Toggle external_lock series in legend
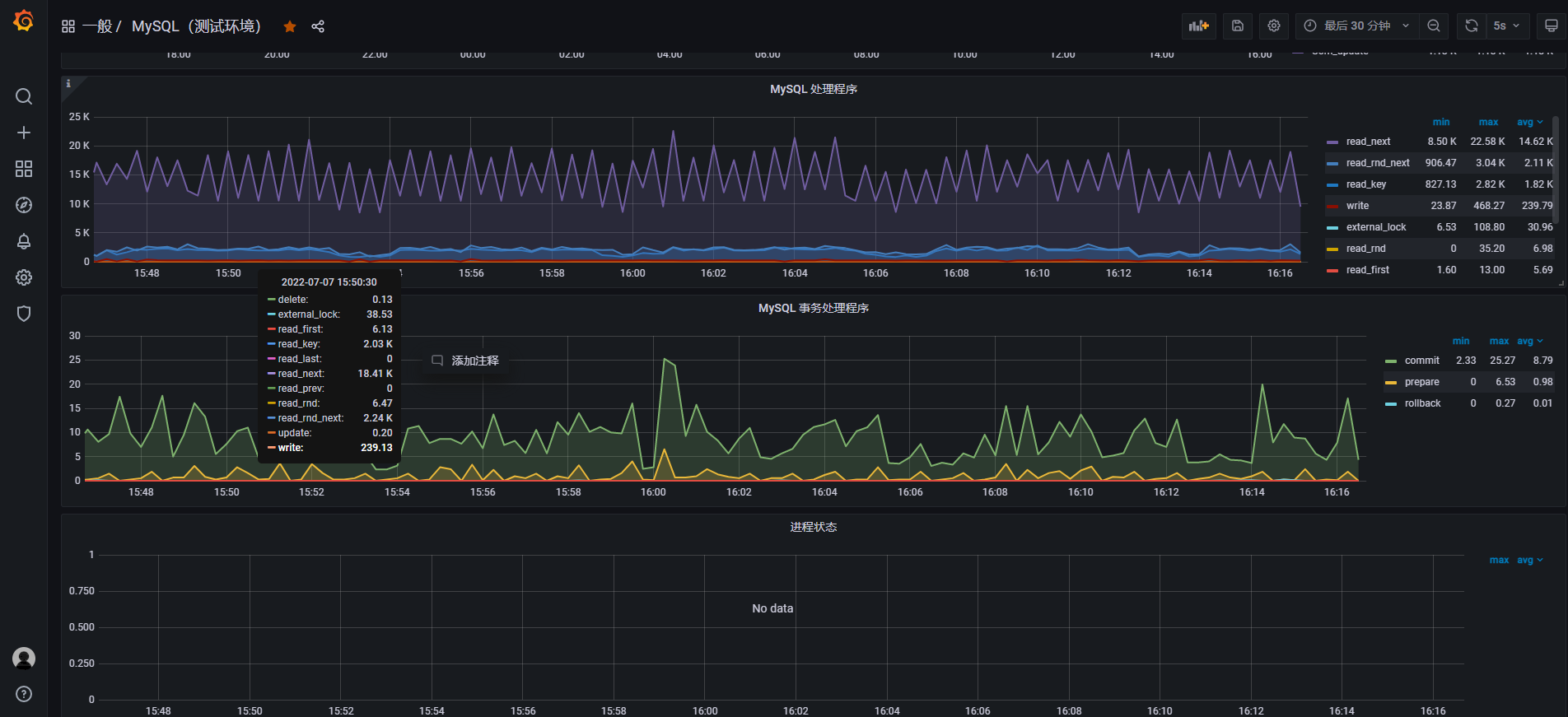This screenshot has height=717, width=1568. pos(1376,227)
